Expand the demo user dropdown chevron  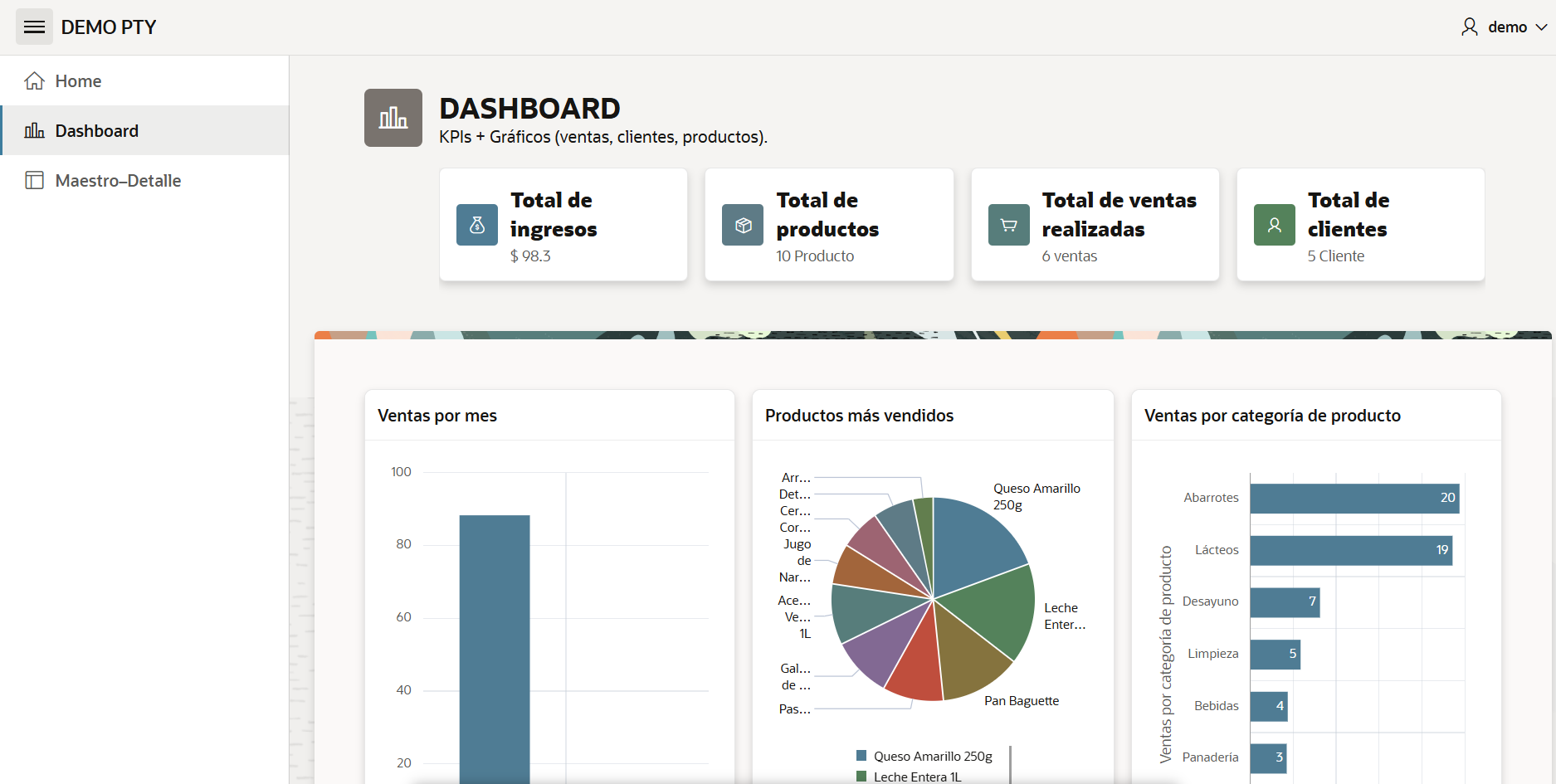1541,27
